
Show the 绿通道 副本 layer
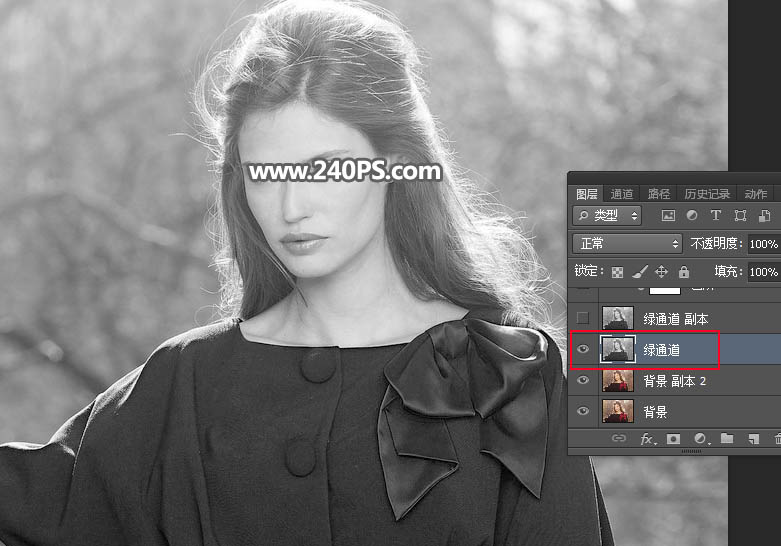coord(583,318)
